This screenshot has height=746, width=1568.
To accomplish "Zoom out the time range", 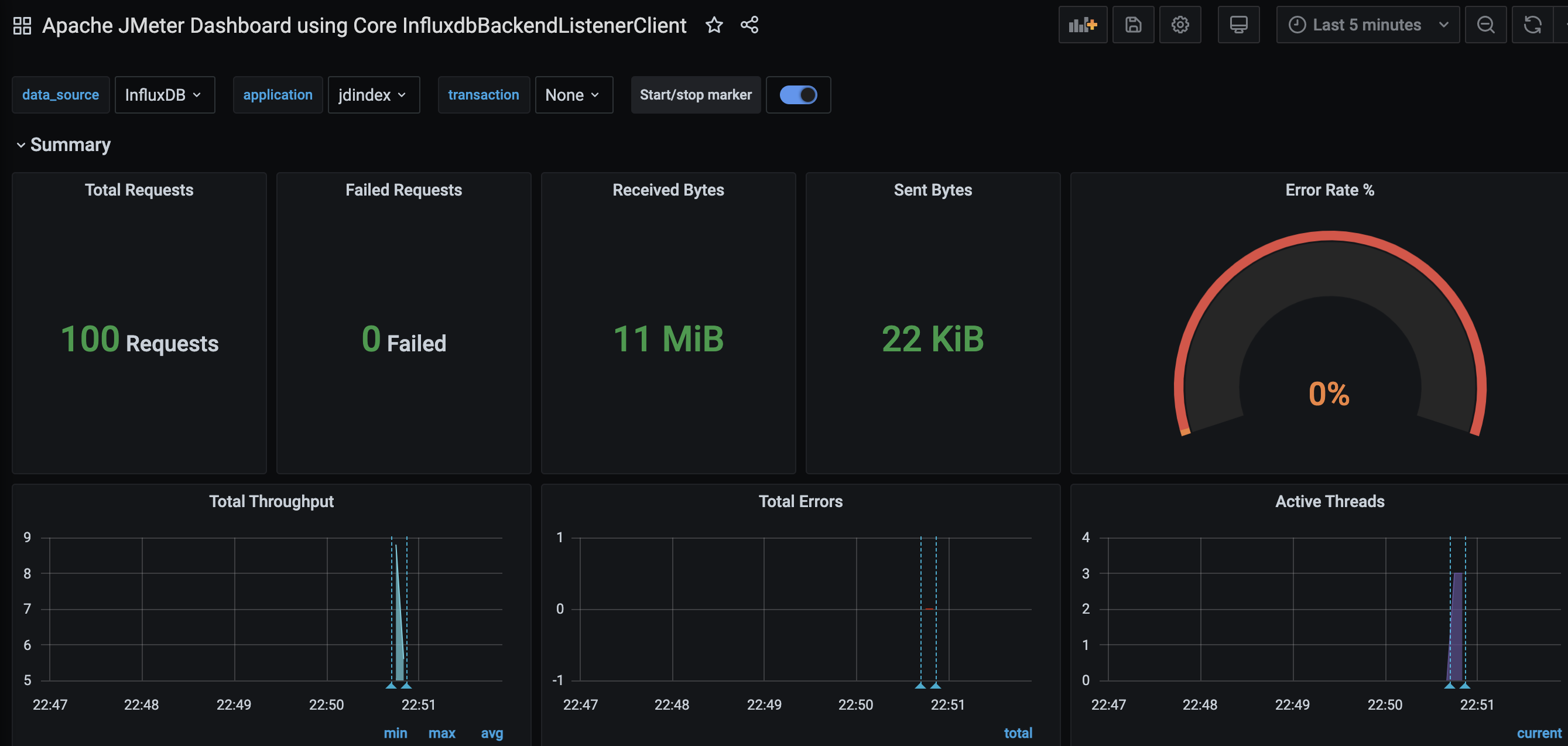I will point(1485,25).
